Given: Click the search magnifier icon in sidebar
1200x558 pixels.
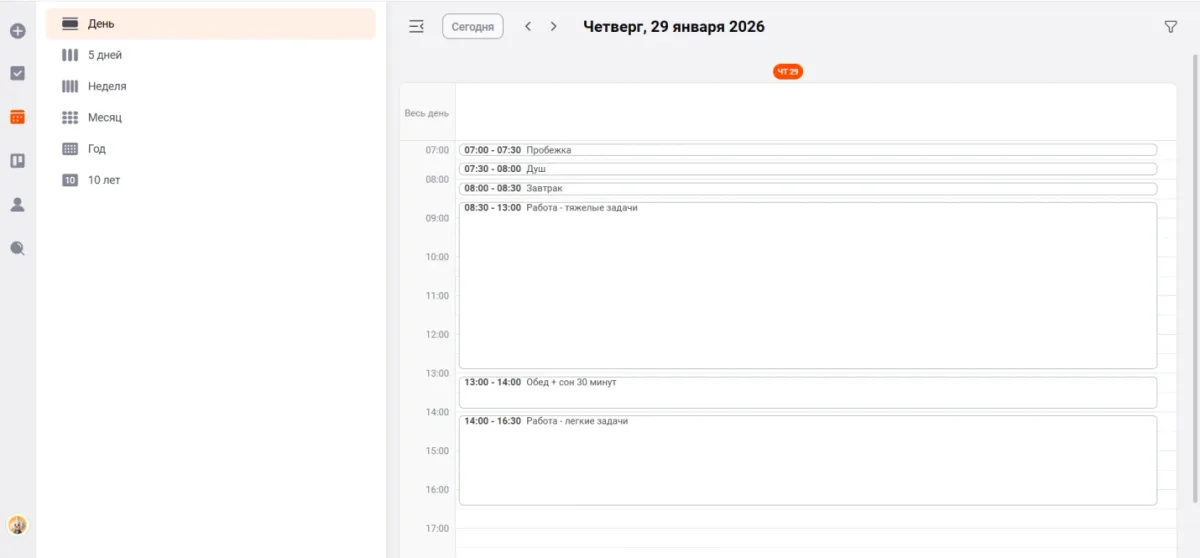Looking at the screenshot, I should click(17, 248).
